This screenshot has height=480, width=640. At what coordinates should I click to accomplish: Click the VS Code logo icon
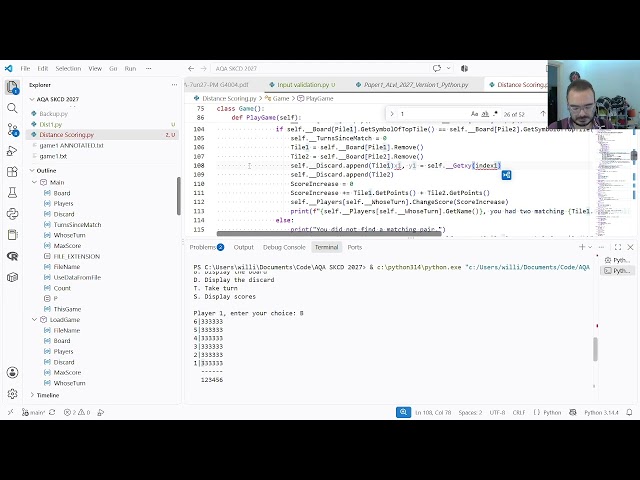(x=9, y=68)
